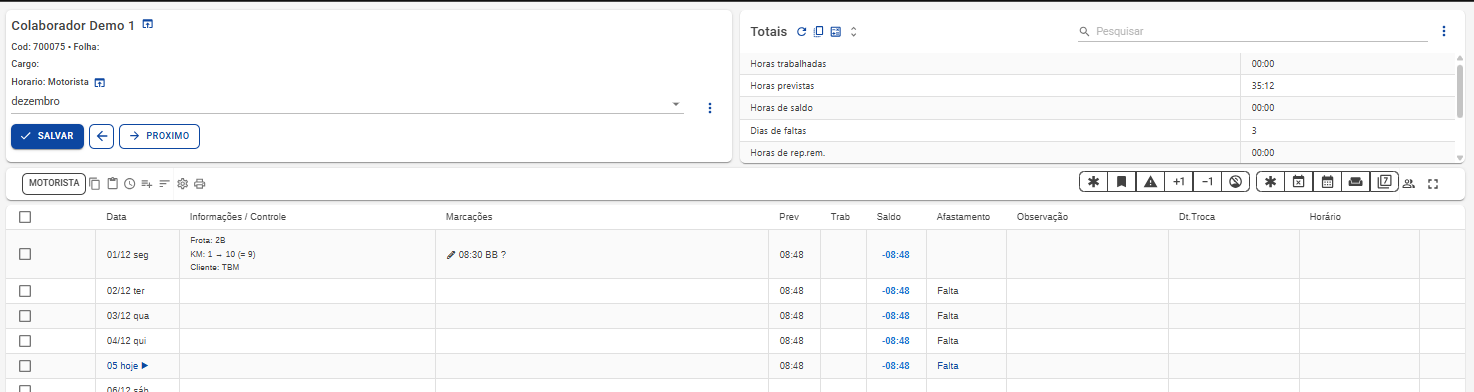Open the three-dot menu next to dezembro
This screenshot has height=392, width=1474.
[710, 108]
